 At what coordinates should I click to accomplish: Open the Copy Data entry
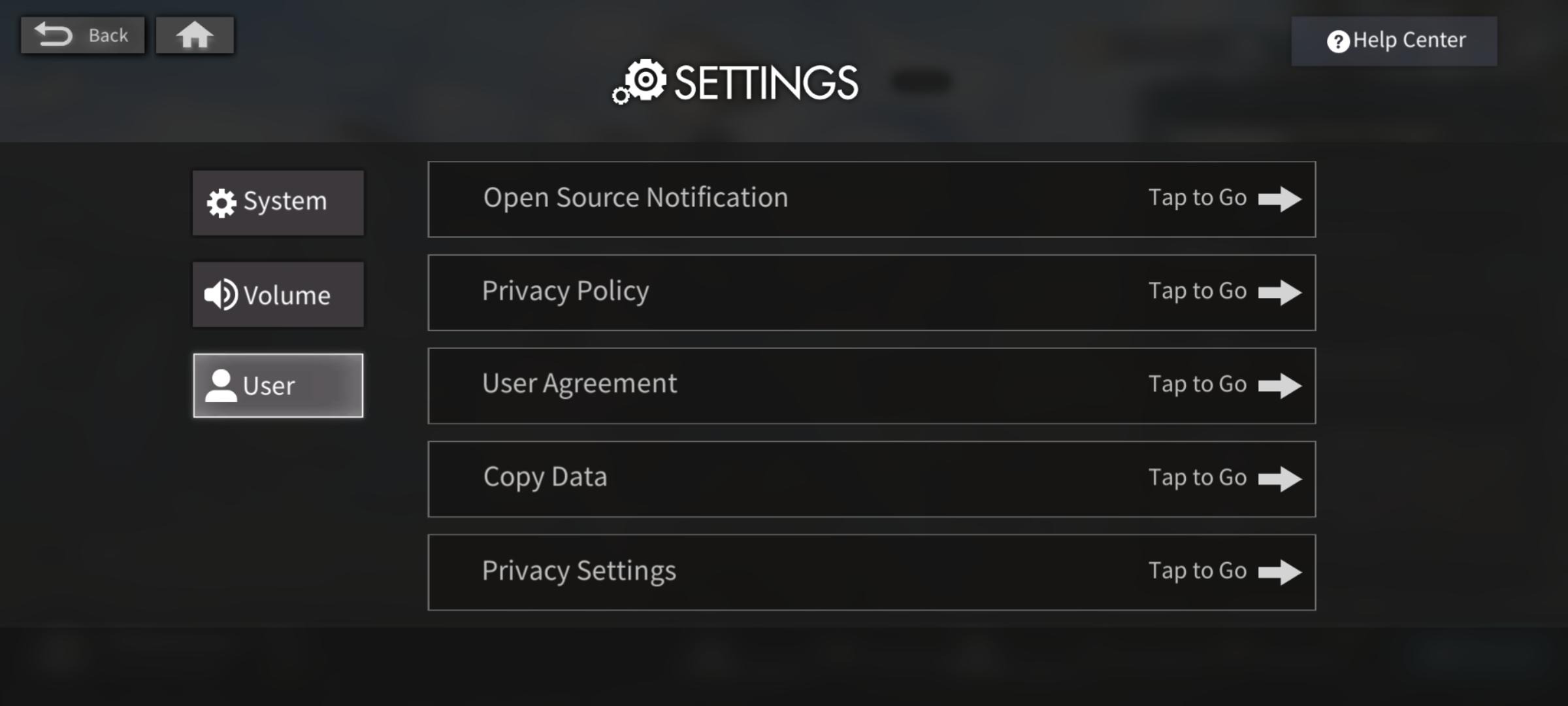(x=545, y=478)
